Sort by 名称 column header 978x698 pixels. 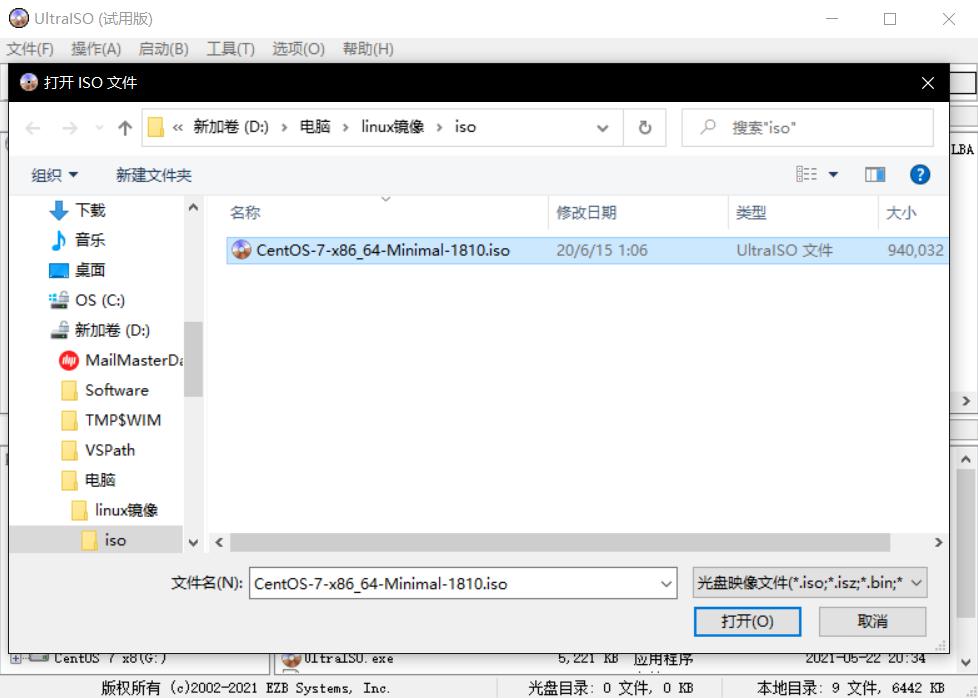244,213
